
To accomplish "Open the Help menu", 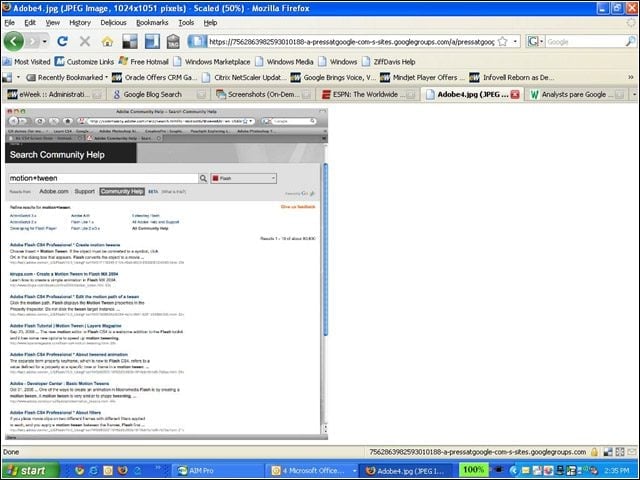I will (210, 22).
